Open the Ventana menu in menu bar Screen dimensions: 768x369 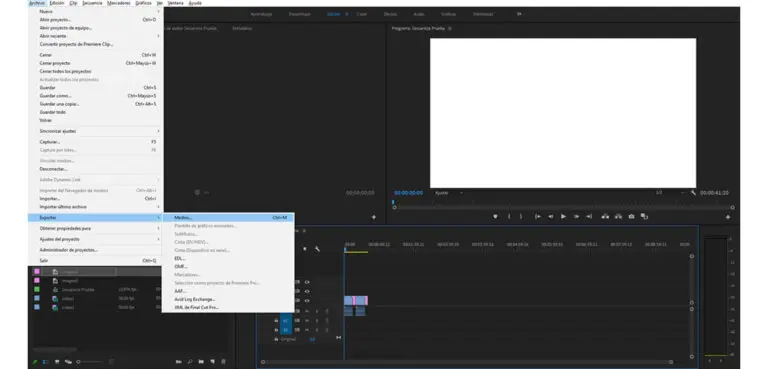point(175,3)
